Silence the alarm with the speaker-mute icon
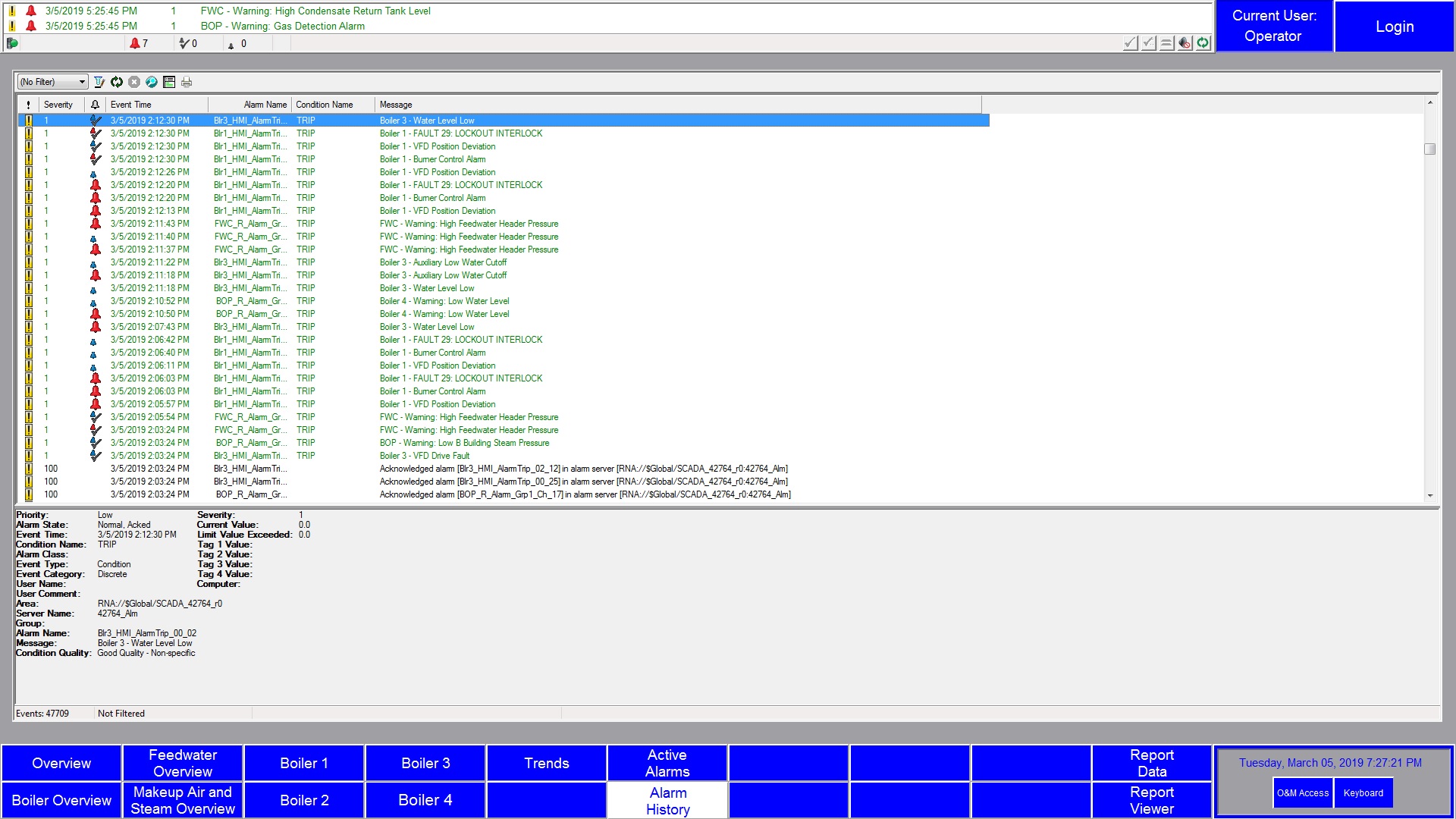This screenshot has width=1456, height=819. click(x=1185, y=43)
